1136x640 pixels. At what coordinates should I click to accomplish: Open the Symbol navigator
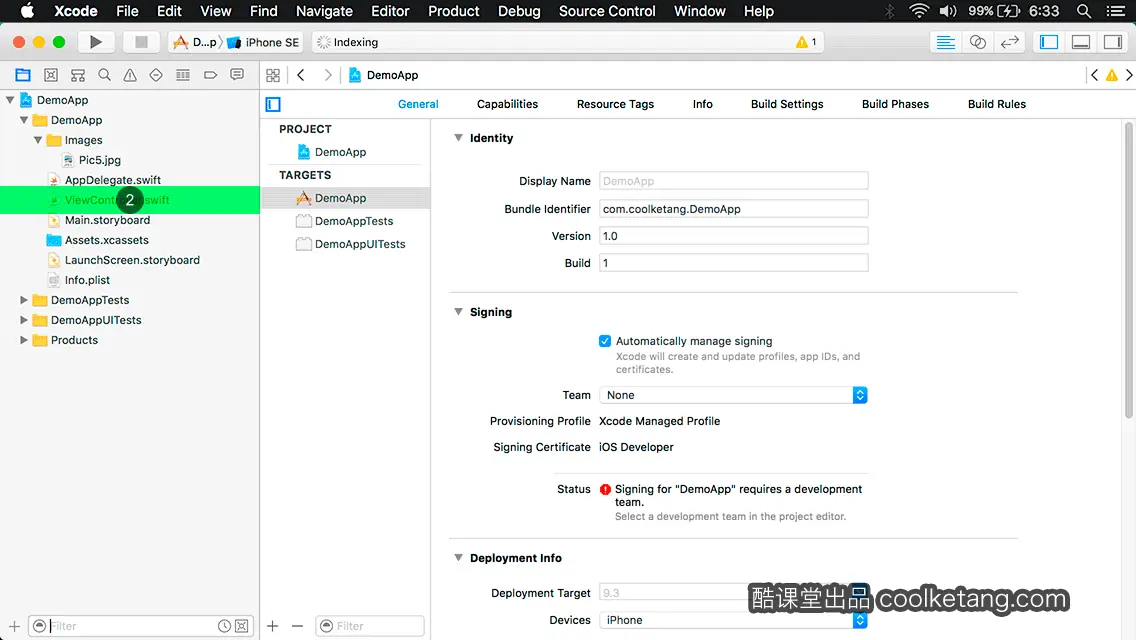tap(78, 75)
